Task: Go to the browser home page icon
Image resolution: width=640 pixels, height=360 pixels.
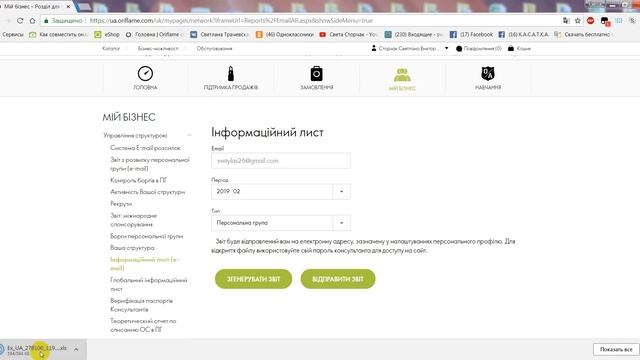Action: [x=32, y=20]
